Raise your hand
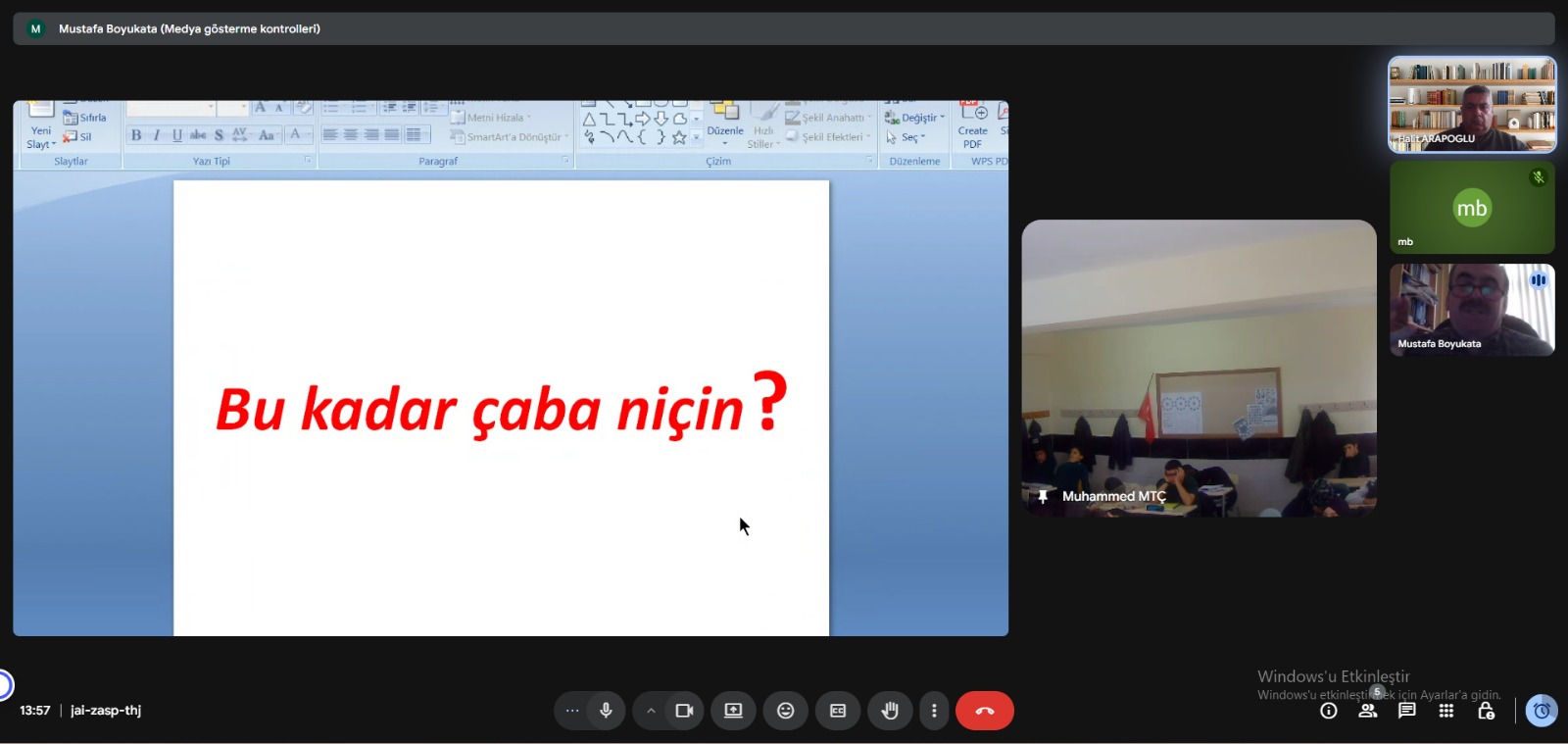The width and height of the screenshot is (1568, 744). tap(890, 711)
